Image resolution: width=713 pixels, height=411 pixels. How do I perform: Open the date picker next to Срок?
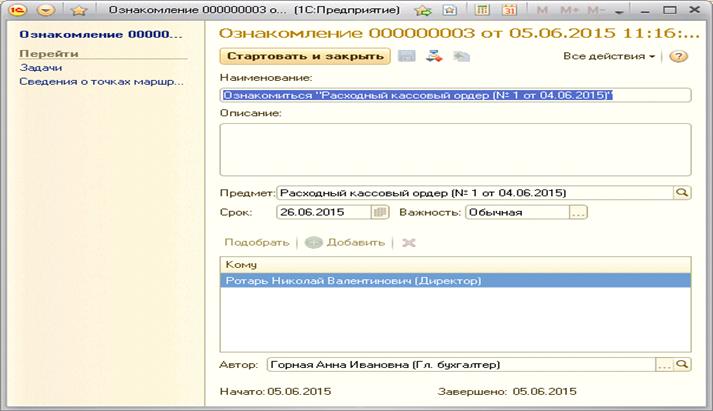click(379, 212)
